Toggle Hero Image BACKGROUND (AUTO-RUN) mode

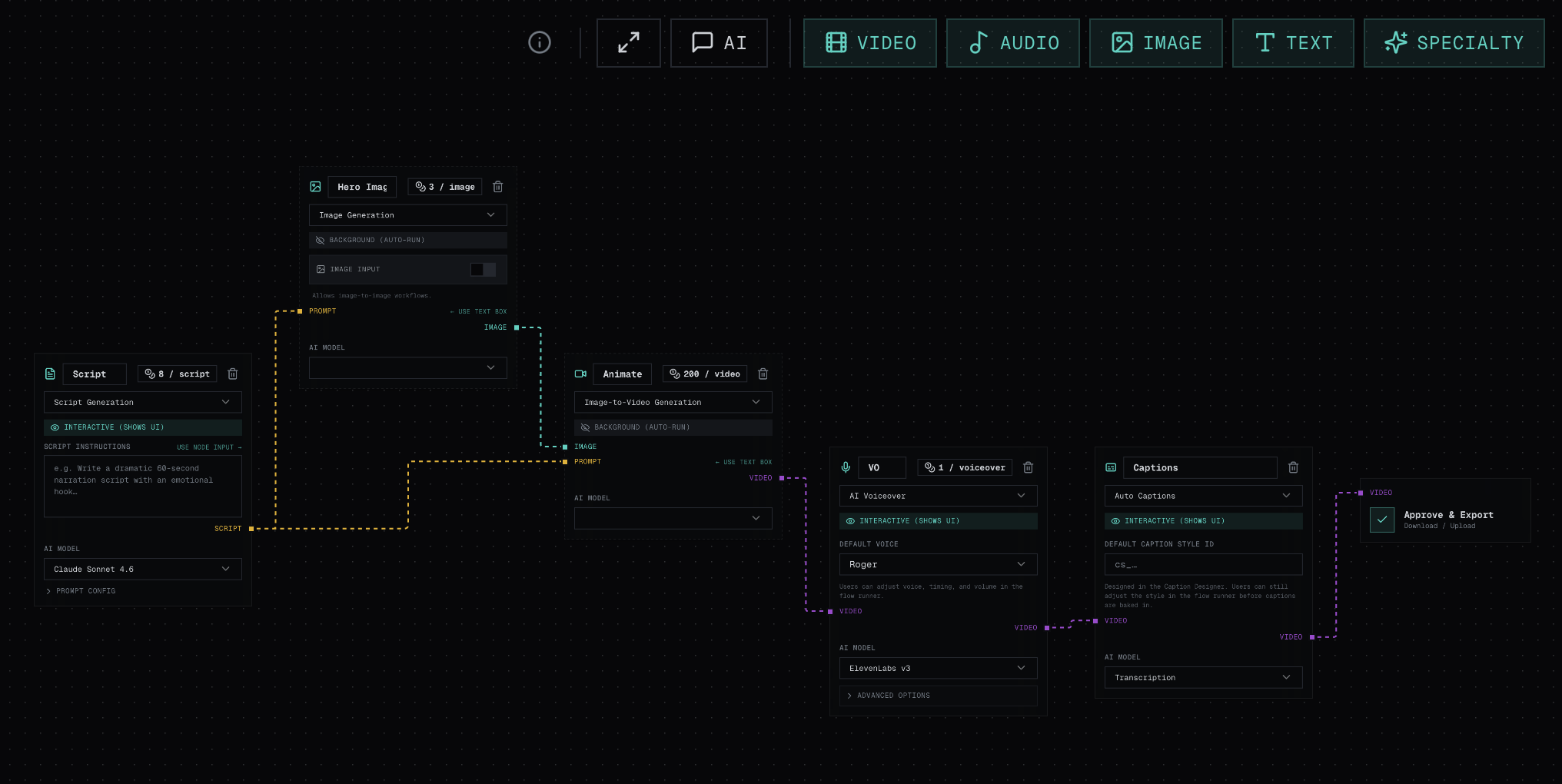pos(408,240)
